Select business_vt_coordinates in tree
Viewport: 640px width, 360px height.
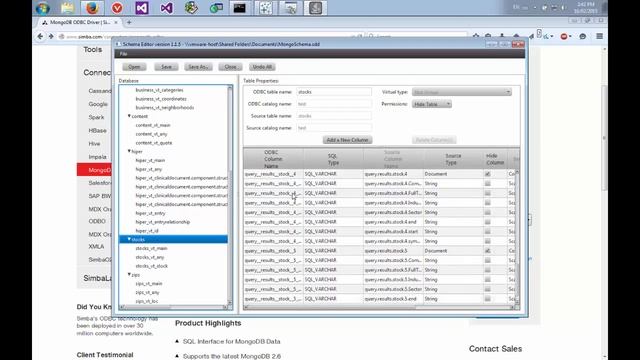(161, 99)
